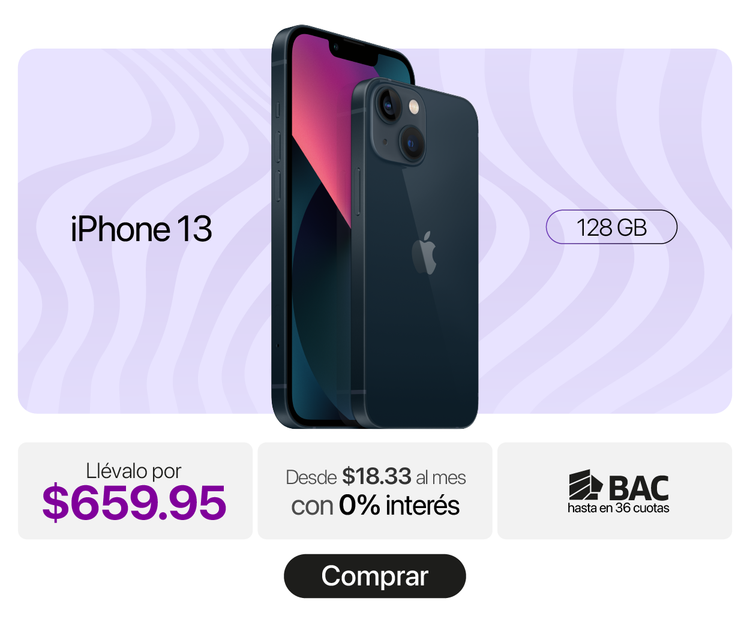Click the rear microphone hole near the cameras

[386, 141]
